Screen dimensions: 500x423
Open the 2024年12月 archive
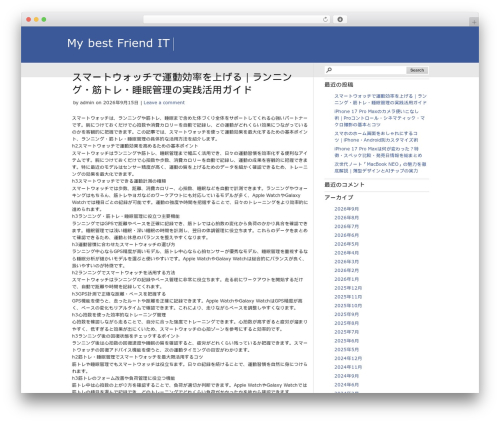point(348,358)
